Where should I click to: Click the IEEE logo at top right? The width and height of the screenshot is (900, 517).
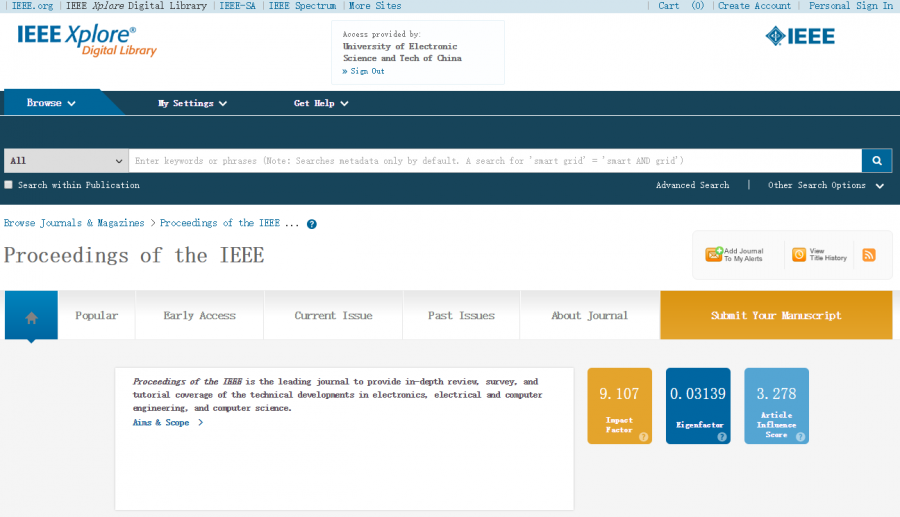(800, 37)
